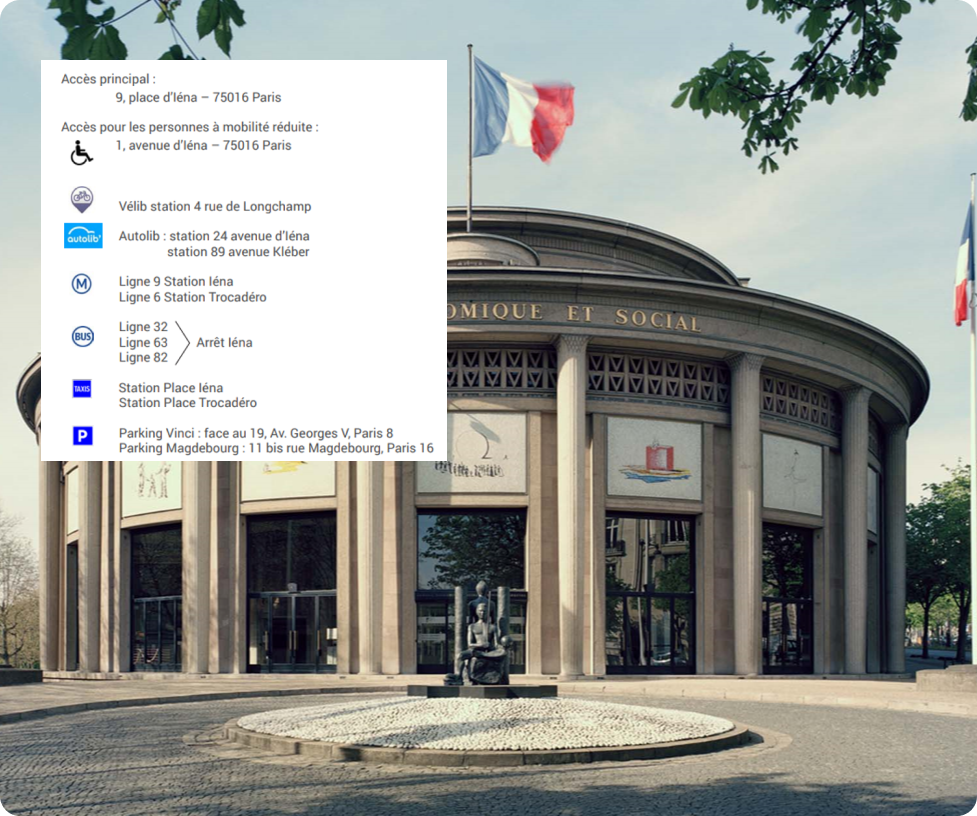Click the 'ET SOCIAL' engraved facade lettering
Screen dimensions: 977x816
point(634,318)
